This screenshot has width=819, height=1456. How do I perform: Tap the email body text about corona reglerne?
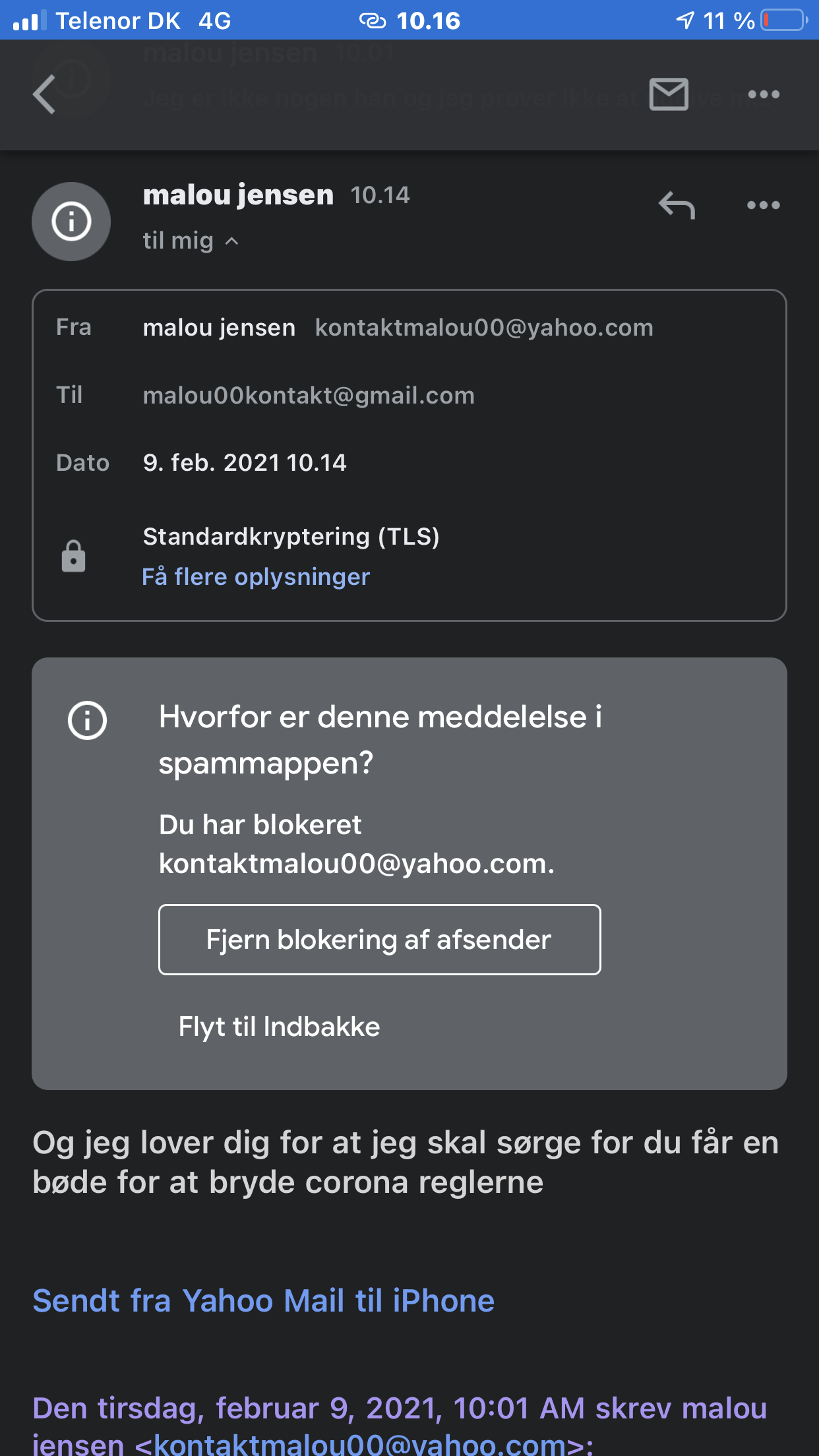[405, 1162]
